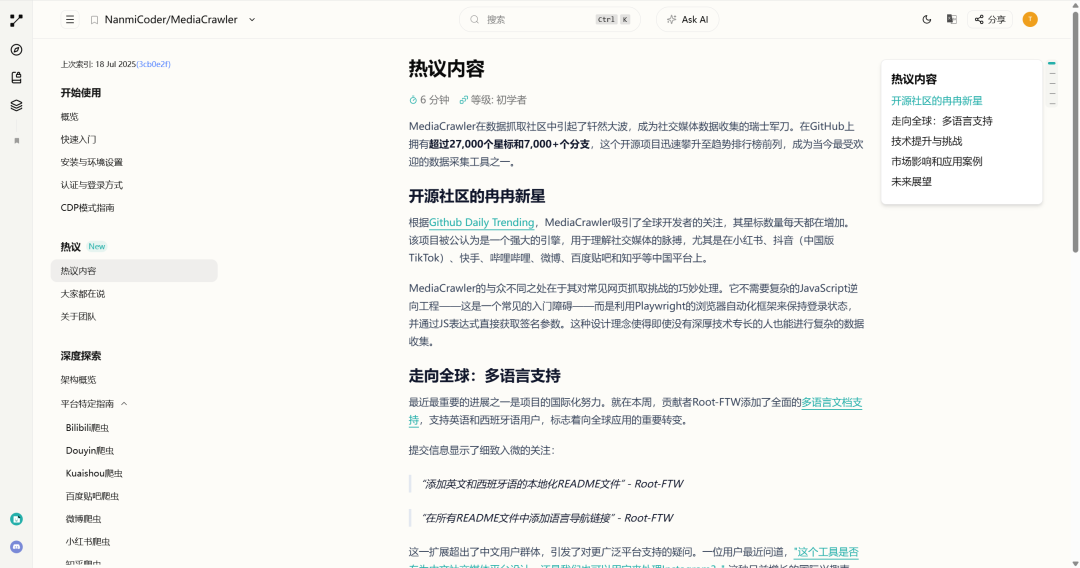The width and height of the screenshot is (1080, 568).
Task: Click the Zread logo icon in the left rail
Action: click(x=17, y=21)
